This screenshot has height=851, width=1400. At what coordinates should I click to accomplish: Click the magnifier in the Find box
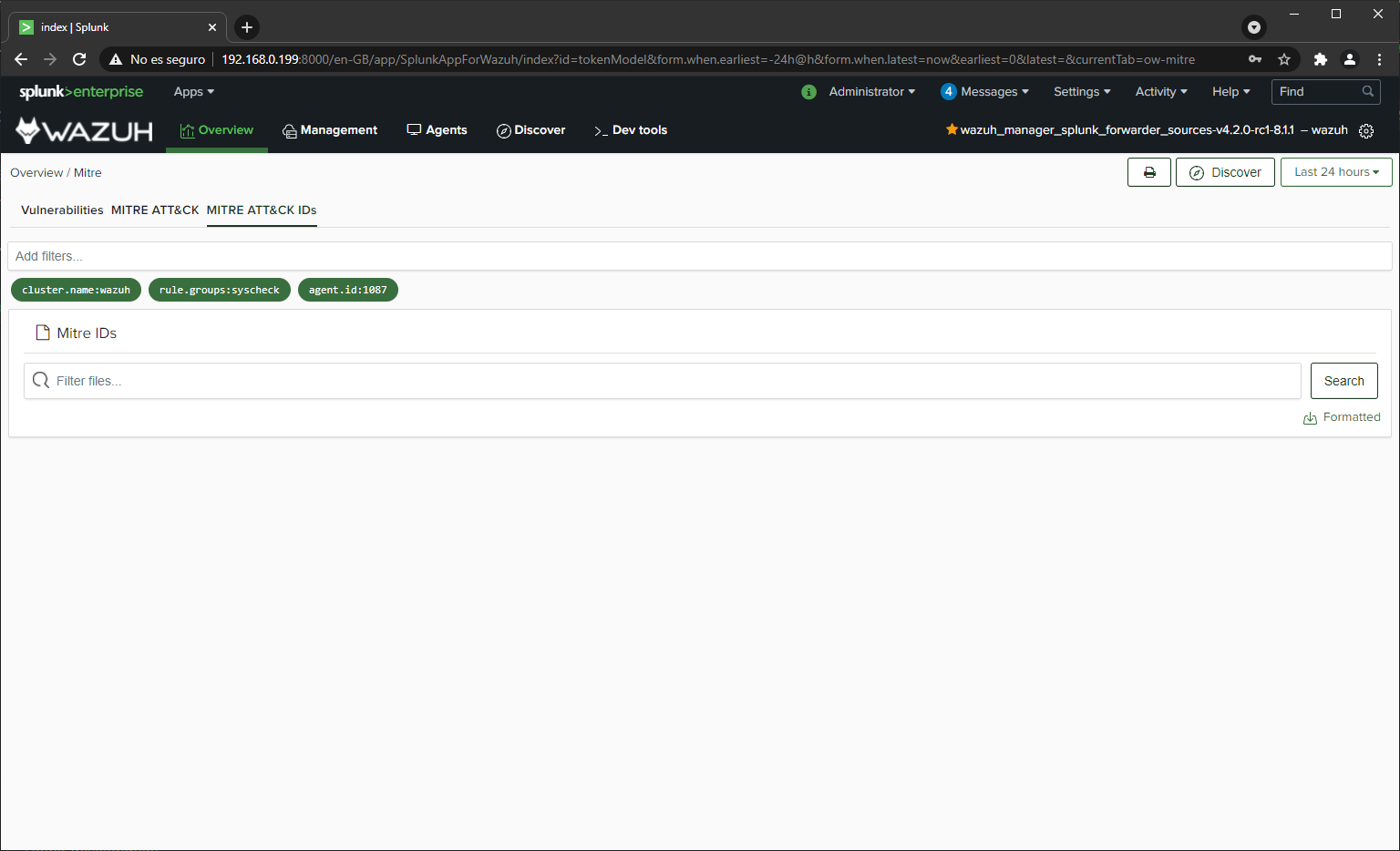tap(1368, 91)
